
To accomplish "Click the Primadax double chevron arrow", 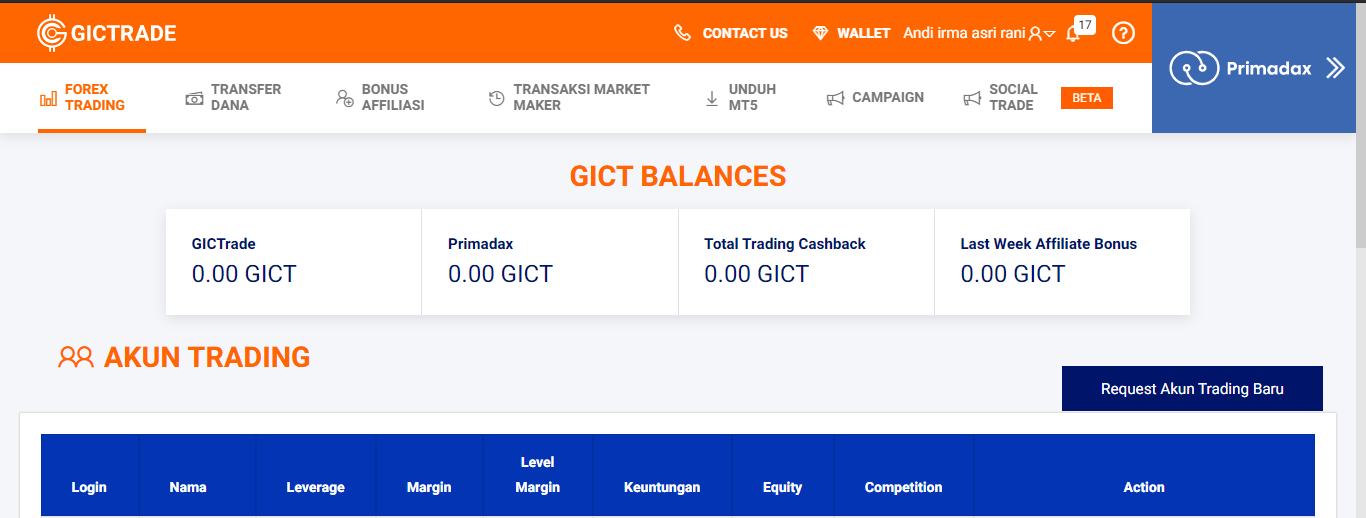I will tap(1336, 68).
